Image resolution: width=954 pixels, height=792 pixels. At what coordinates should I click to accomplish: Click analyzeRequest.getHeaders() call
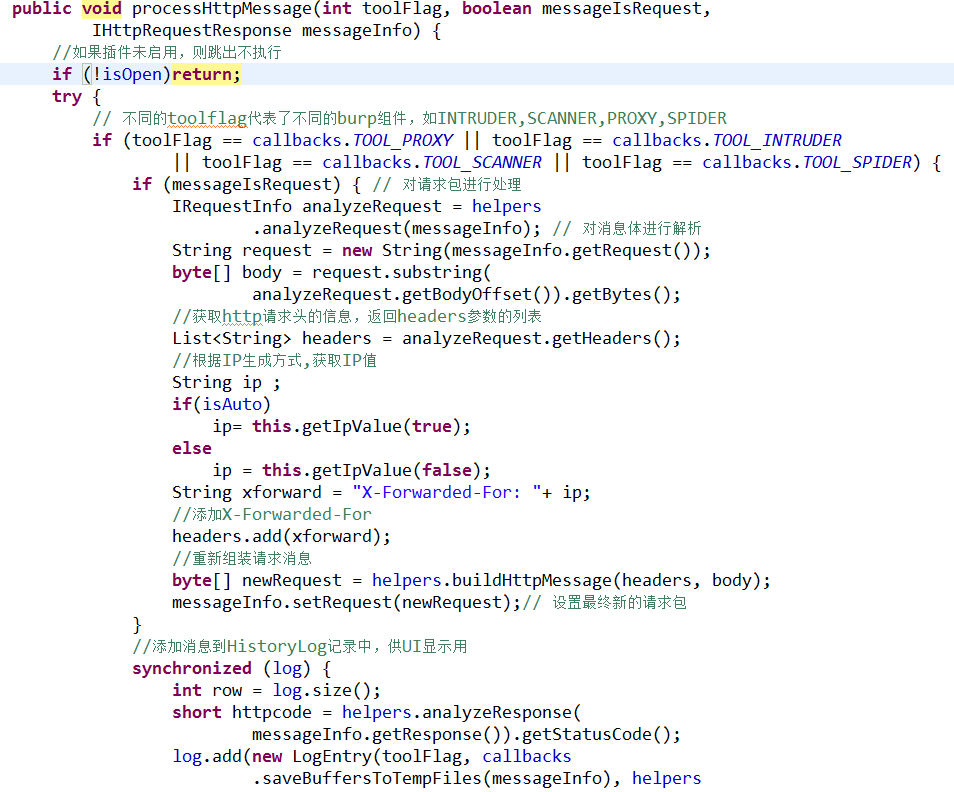(x=536, y=338)
